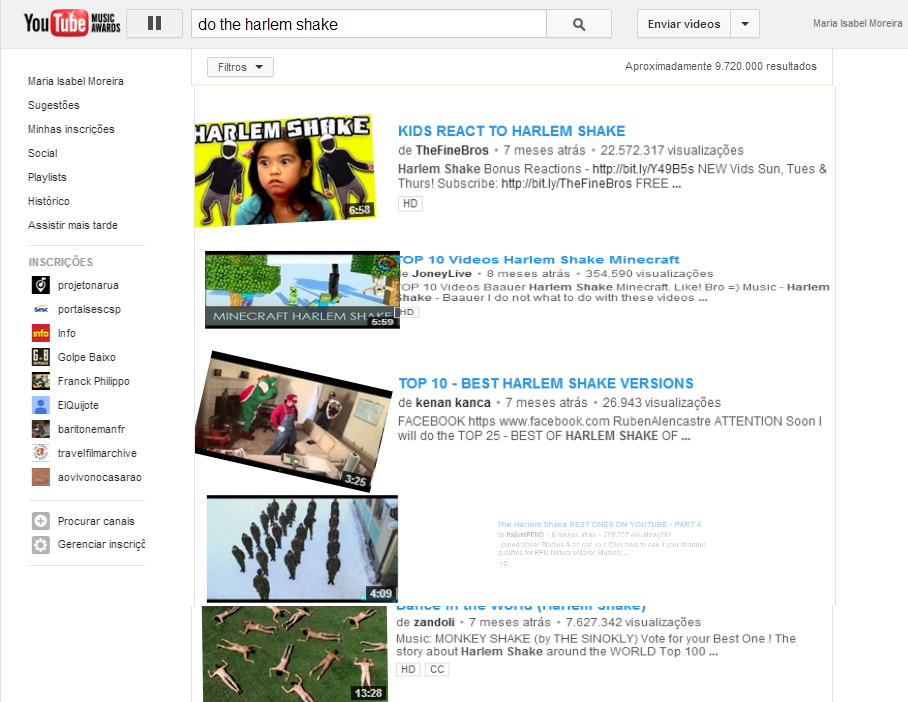Click the portalsescsp channel icon

click(x=41, y=309)
